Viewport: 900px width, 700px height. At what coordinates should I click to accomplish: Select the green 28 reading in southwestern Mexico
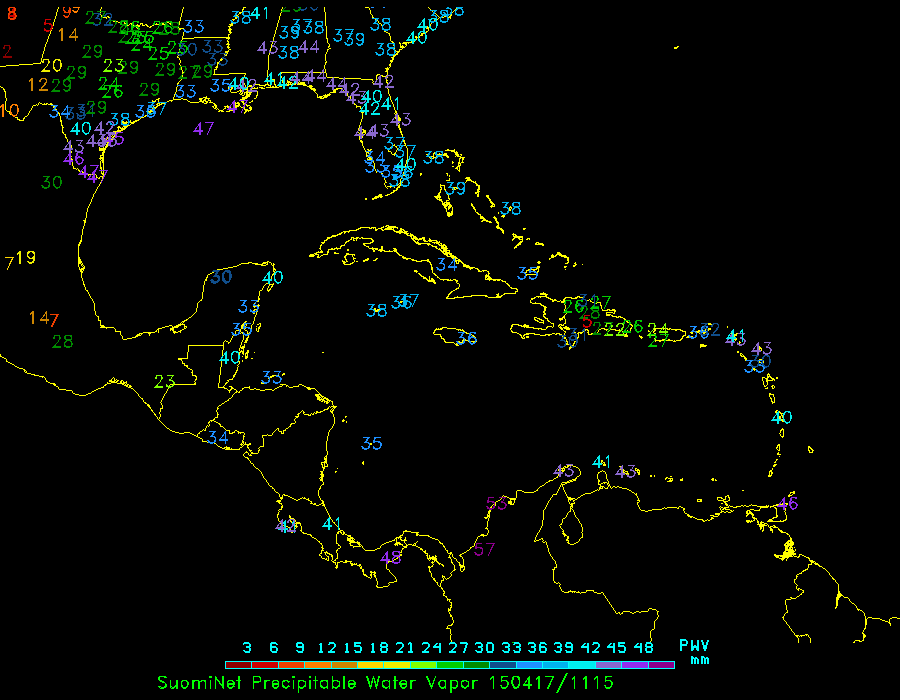62,341
